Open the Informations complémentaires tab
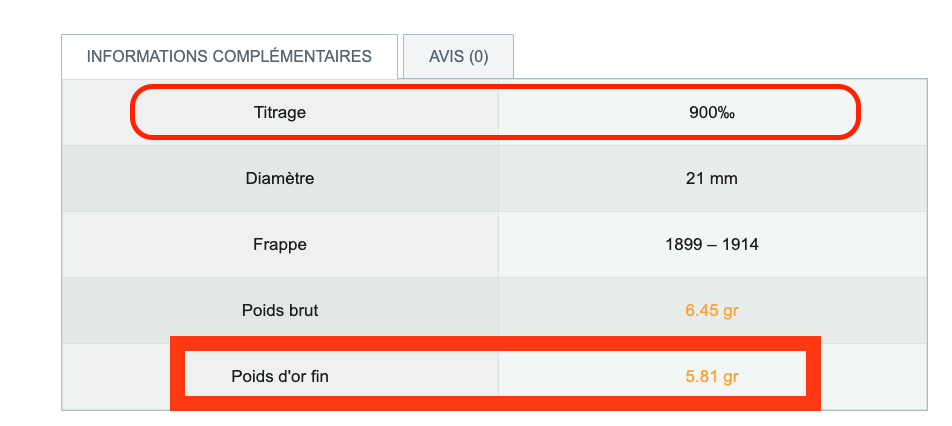Image resolution: width=952 pixels, height=426 pixels. [x=229, y=56]
